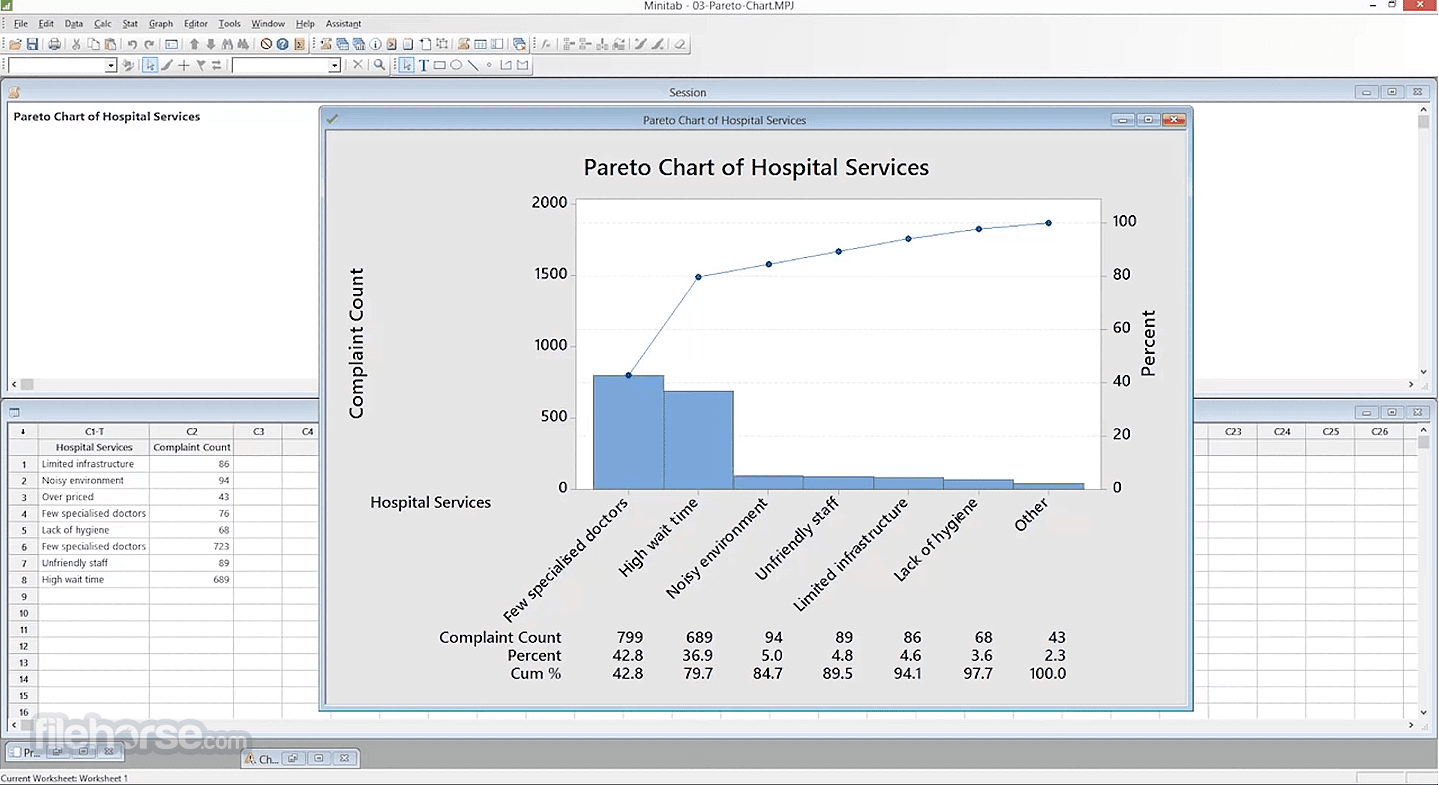Viewport: 1439px width, 785px height.
Task: Cut the selection to clipboard
Action: (x=75, y=44)
